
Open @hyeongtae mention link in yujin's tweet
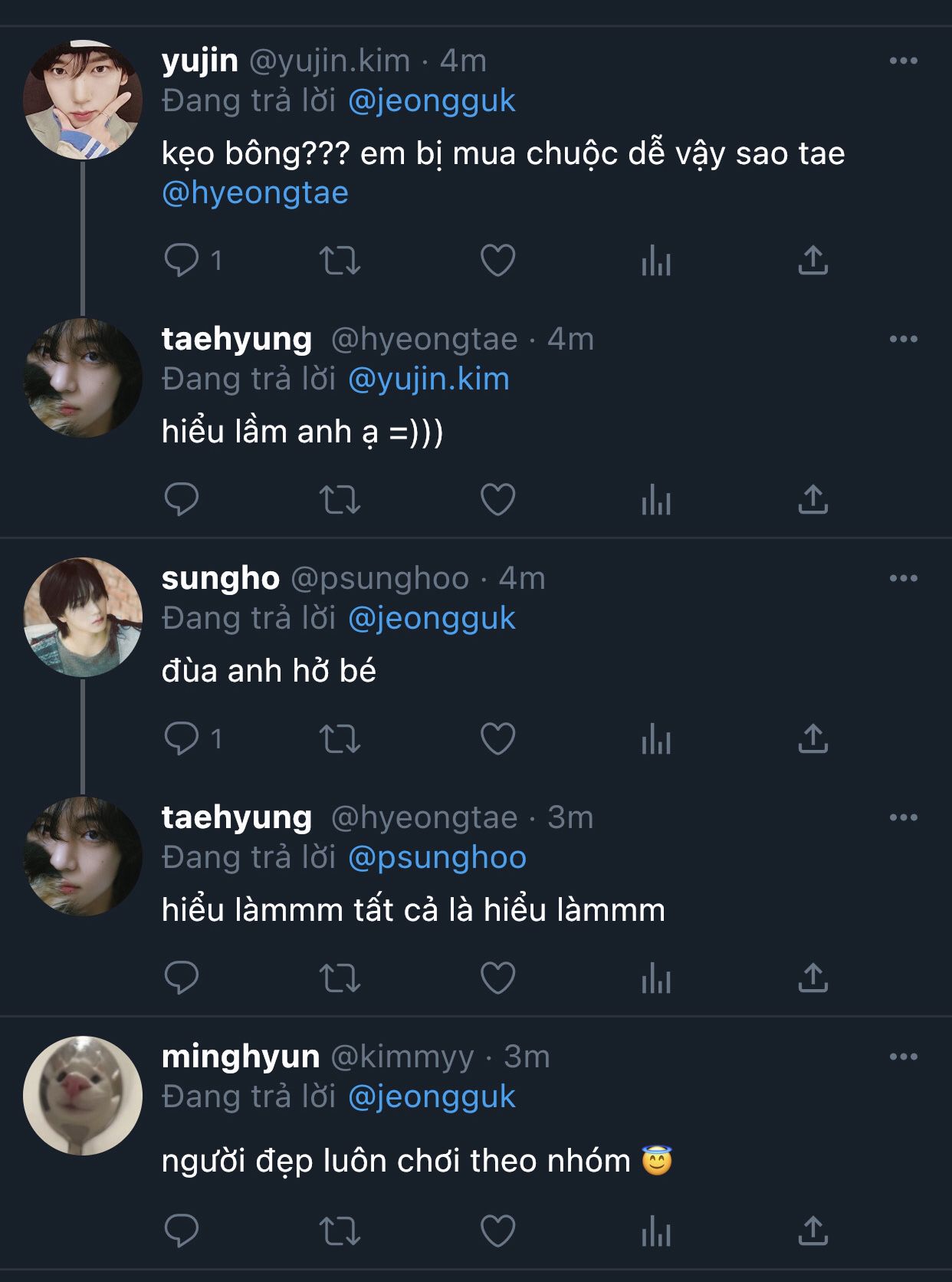255,193
